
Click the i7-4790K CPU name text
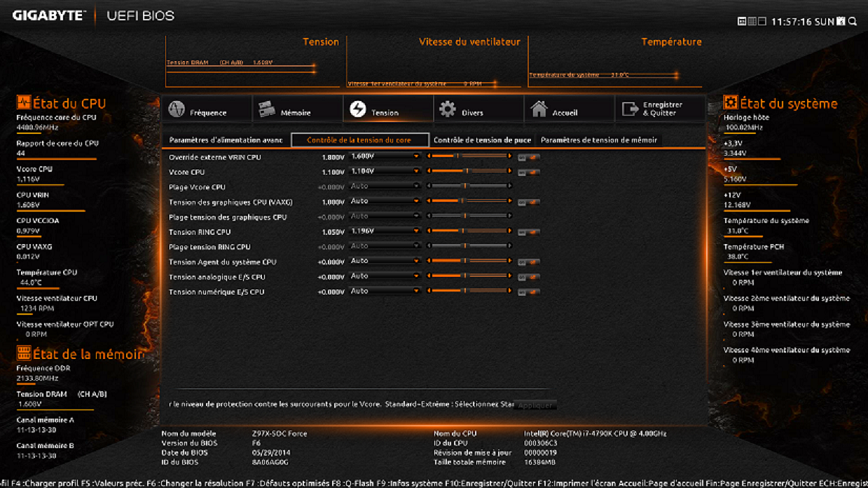point(595,434)
